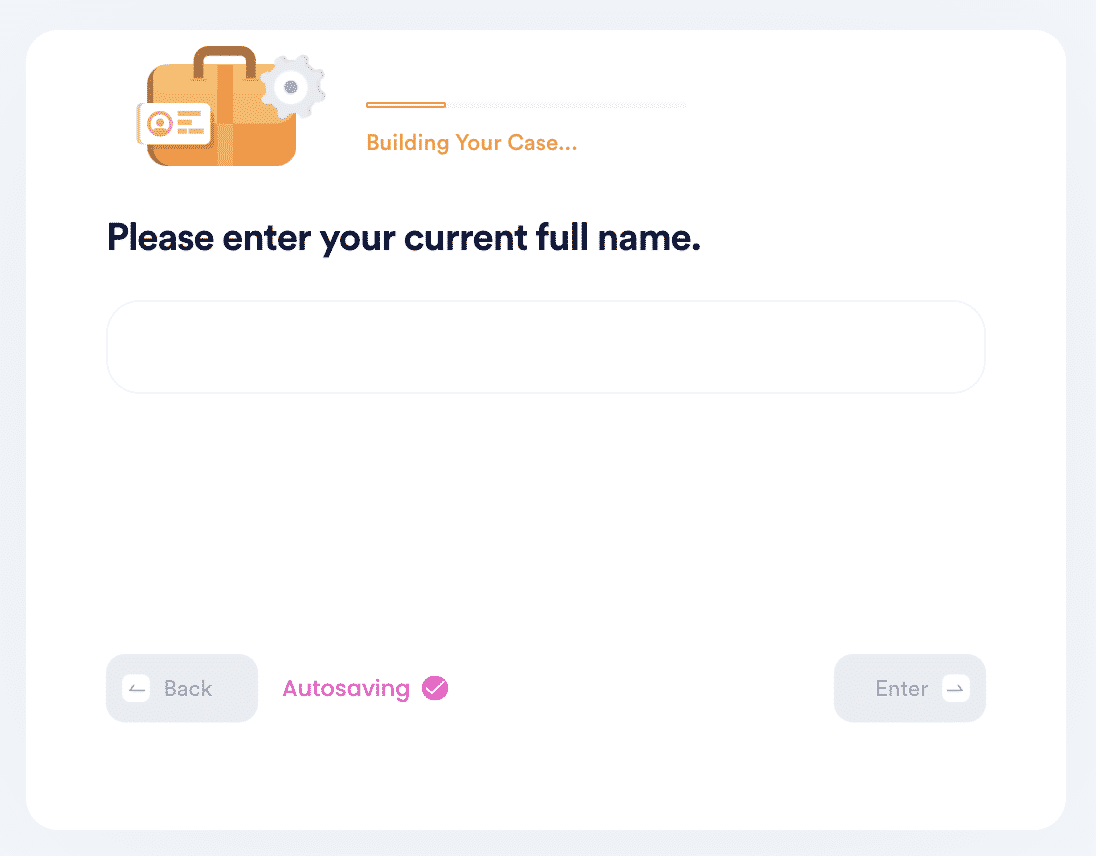The width and height of the screenshot is (1096, 856).
Task: Focus the full name text field
Action: (546, 347)
